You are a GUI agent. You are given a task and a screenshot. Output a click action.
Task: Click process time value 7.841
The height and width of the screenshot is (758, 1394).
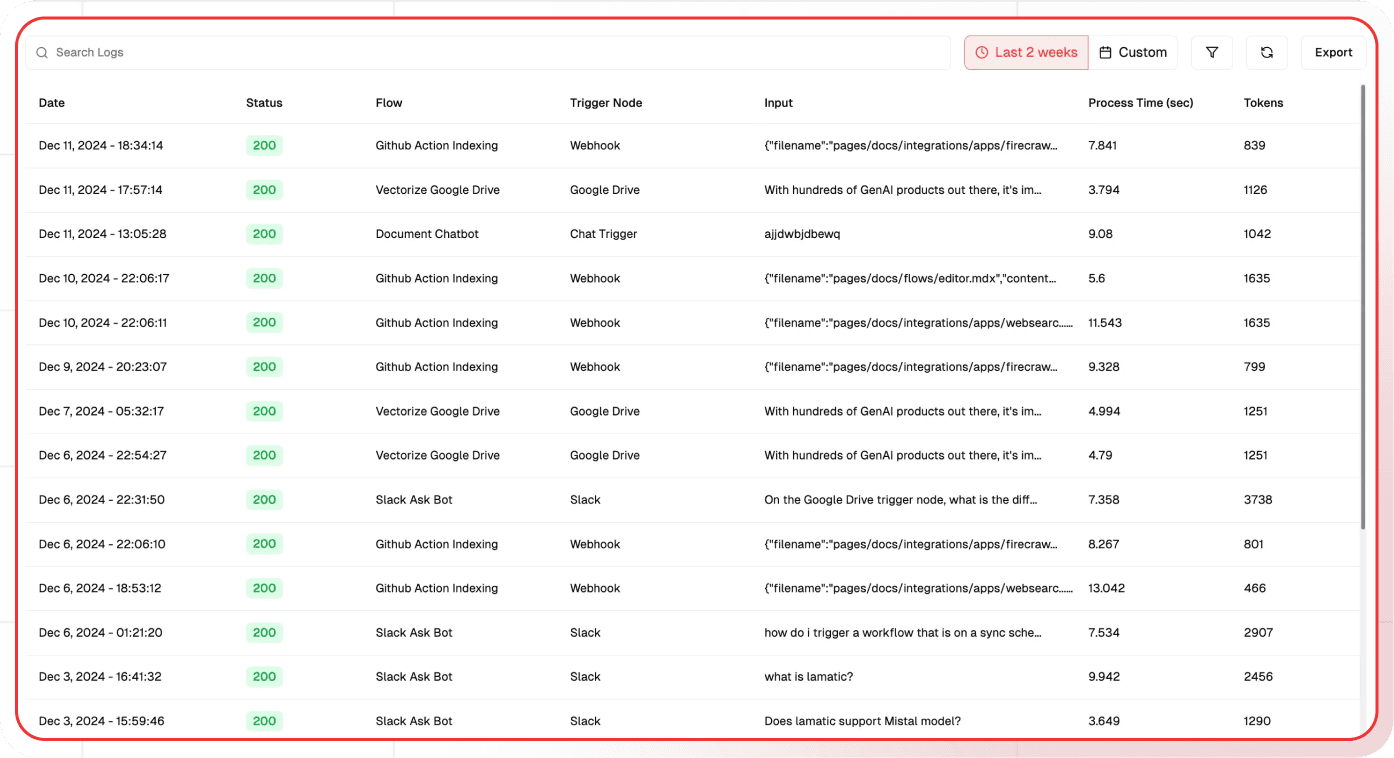tap(1104, 146)
